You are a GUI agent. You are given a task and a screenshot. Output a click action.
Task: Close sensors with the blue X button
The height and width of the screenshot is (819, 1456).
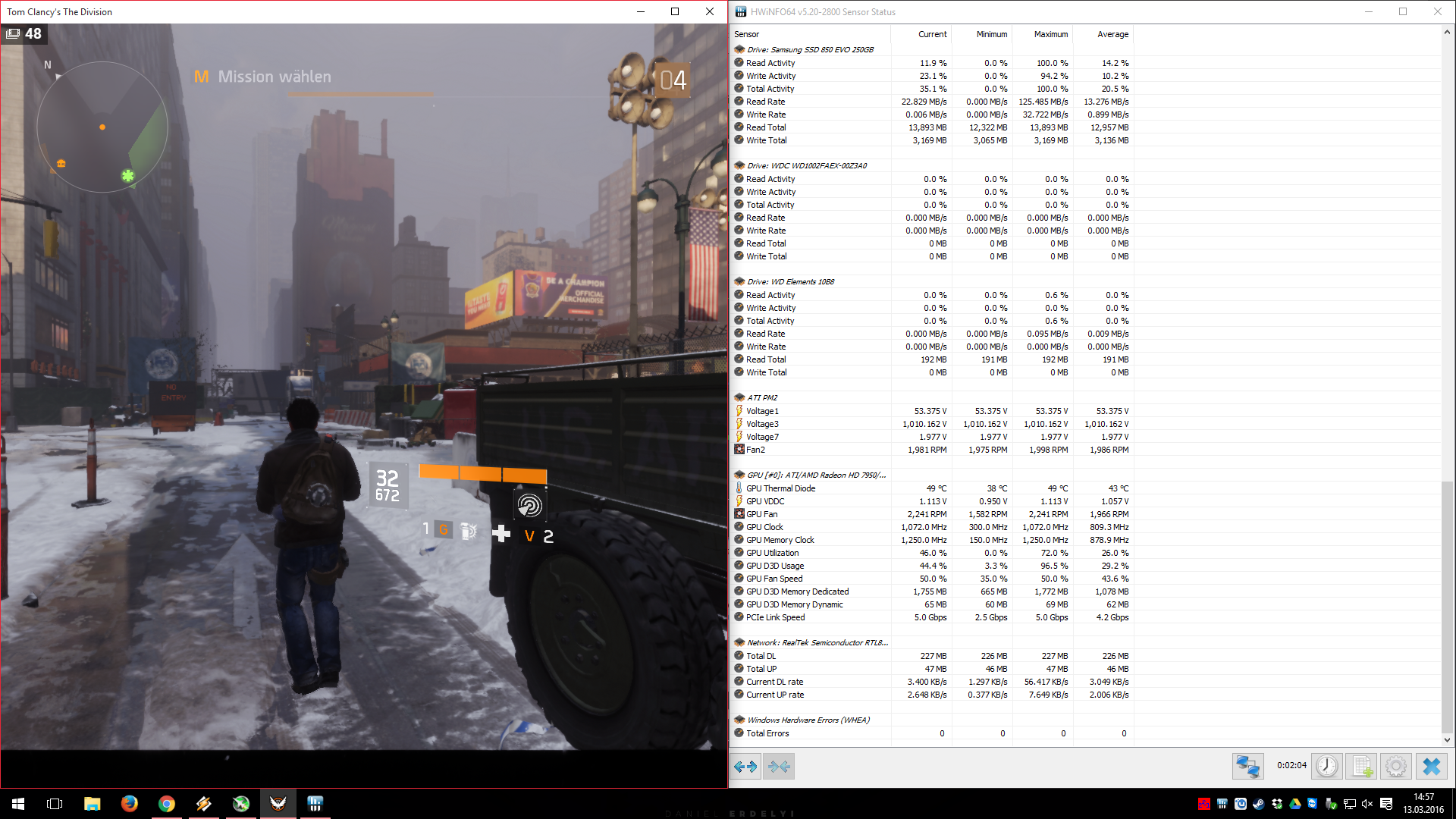coord(1431,767)
